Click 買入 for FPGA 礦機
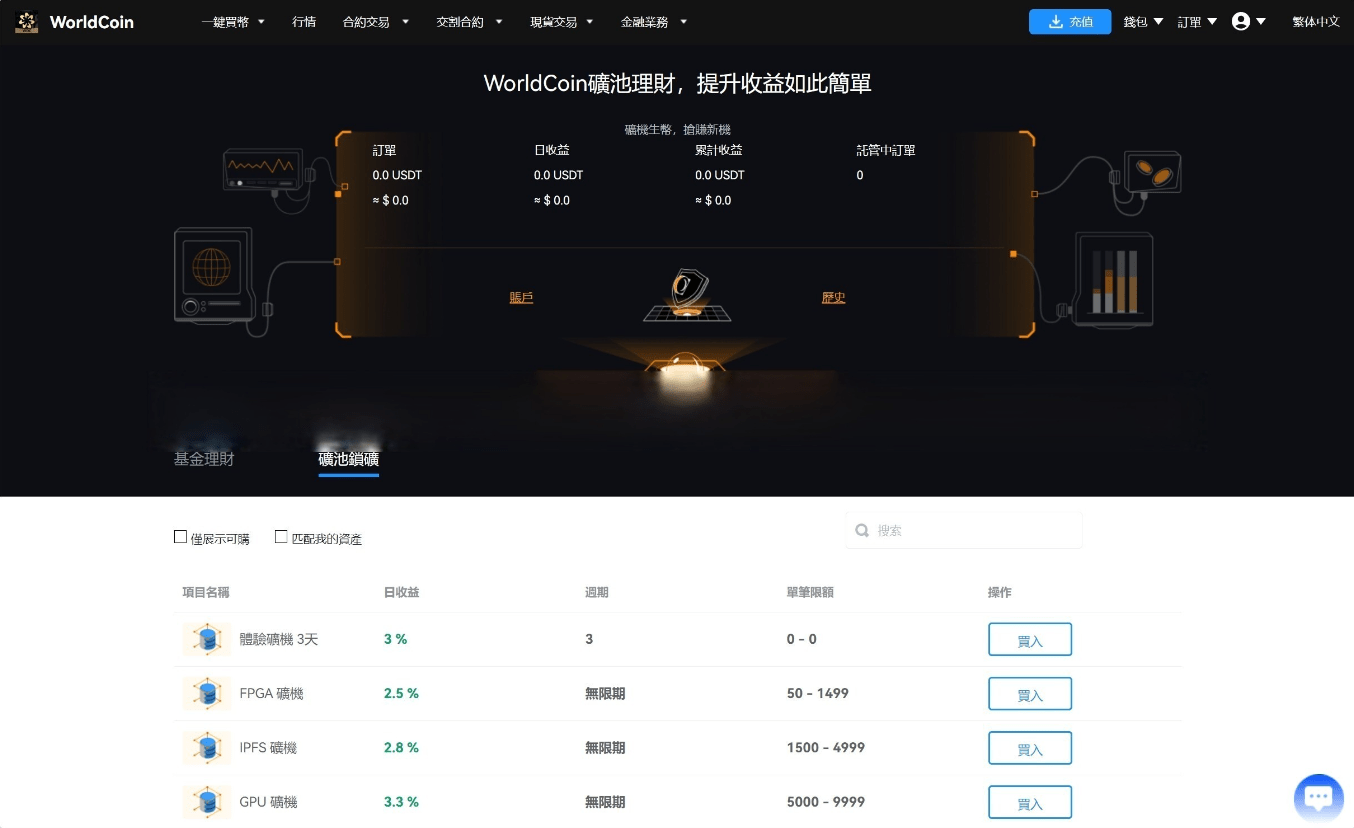This screenshot has width=1354, height=828. point(1030,694)
